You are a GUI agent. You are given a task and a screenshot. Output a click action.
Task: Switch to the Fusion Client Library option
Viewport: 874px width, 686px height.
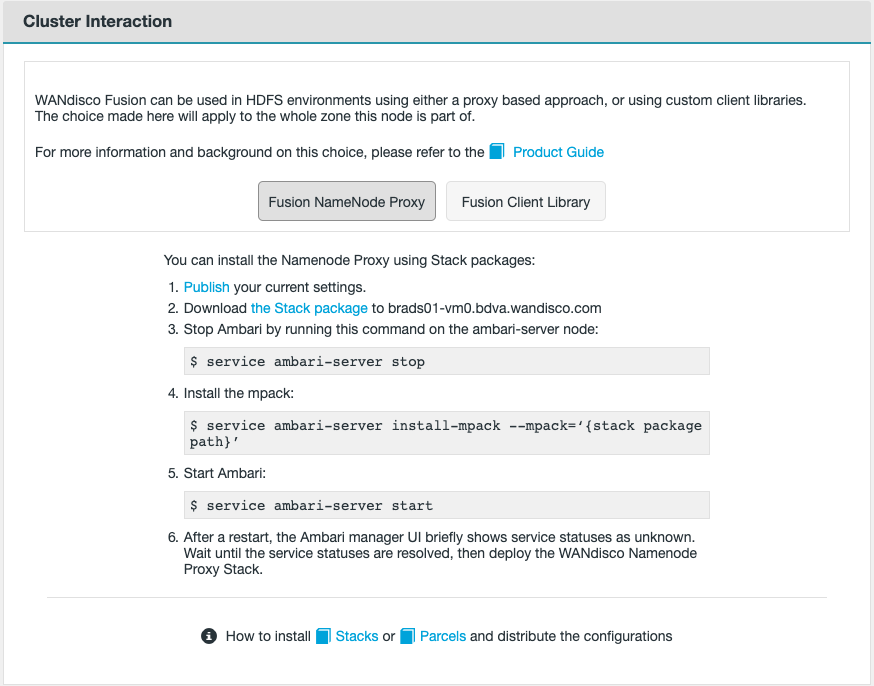[525, 202]
